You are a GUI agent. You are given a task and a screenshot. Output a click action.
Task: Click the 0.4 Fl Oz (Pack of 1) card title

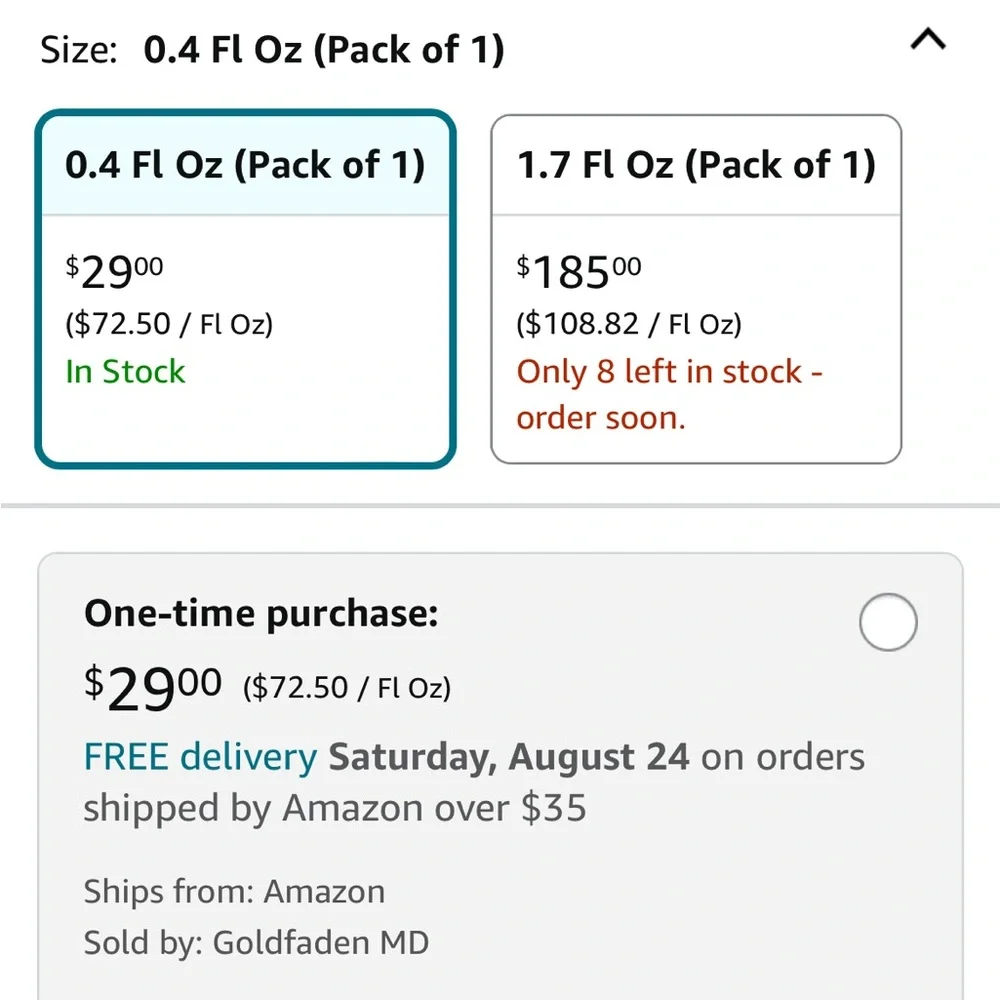pyautogui.click(x=245, y=165)
